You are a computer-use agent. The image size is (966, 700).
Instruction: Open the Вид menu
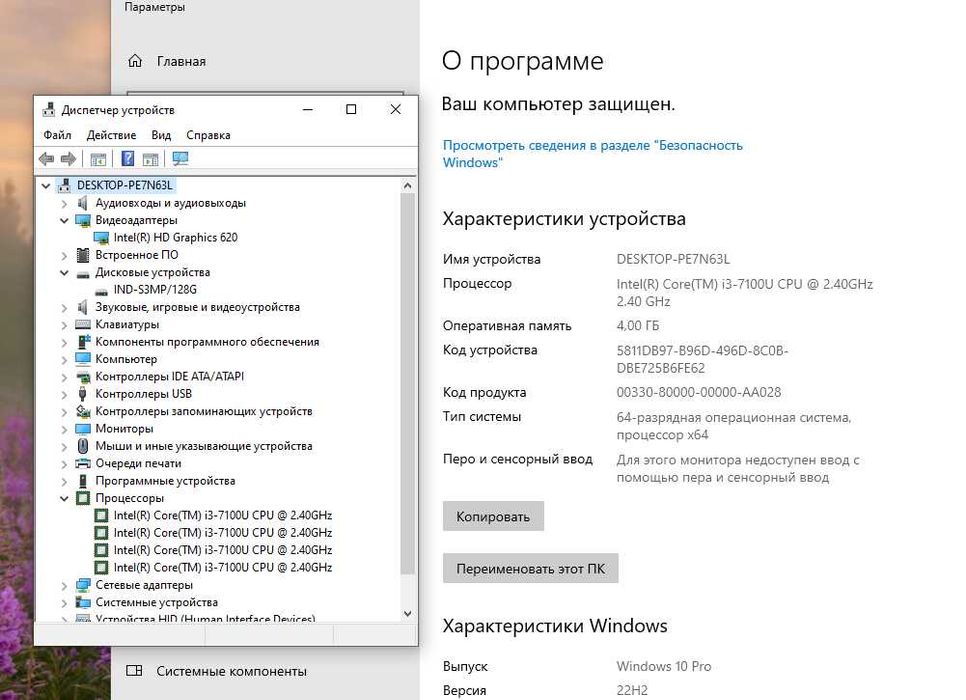pos(161,135)
